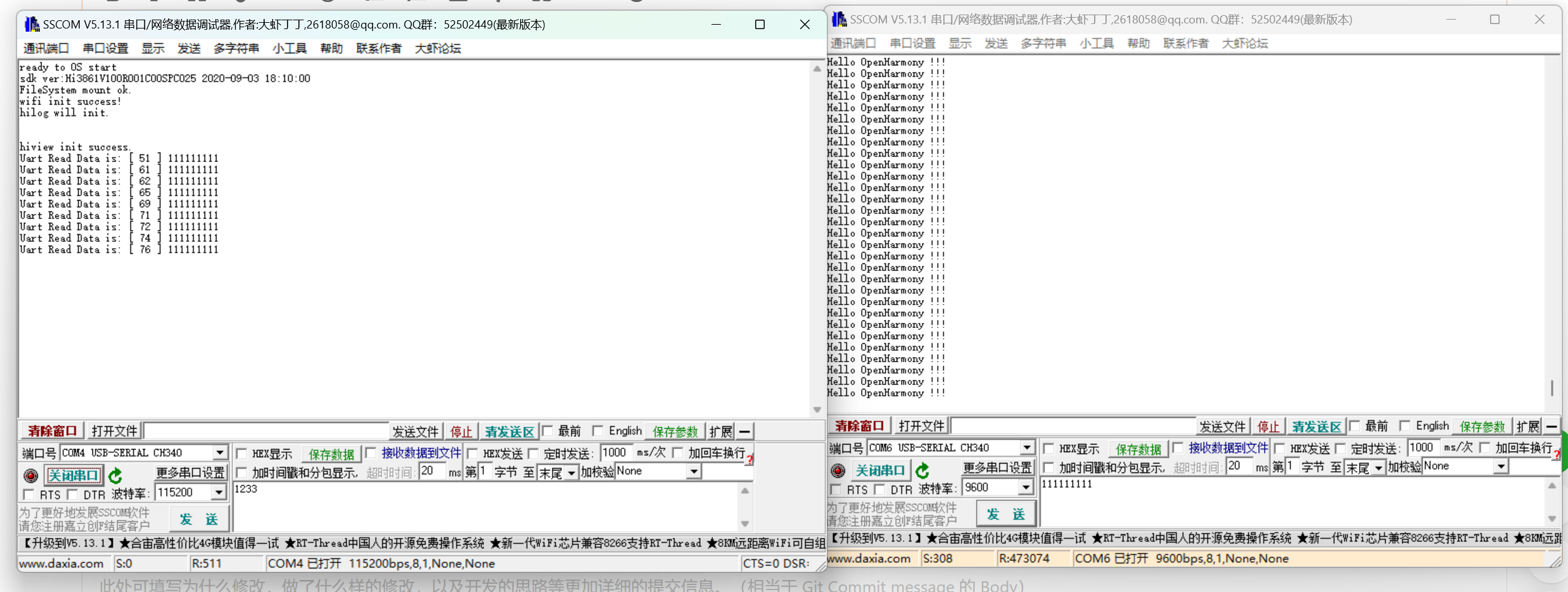This screenshot has width=1568, height=592.
Task: Open 加校验 None dropdown in left window
Action: point(694,472)
